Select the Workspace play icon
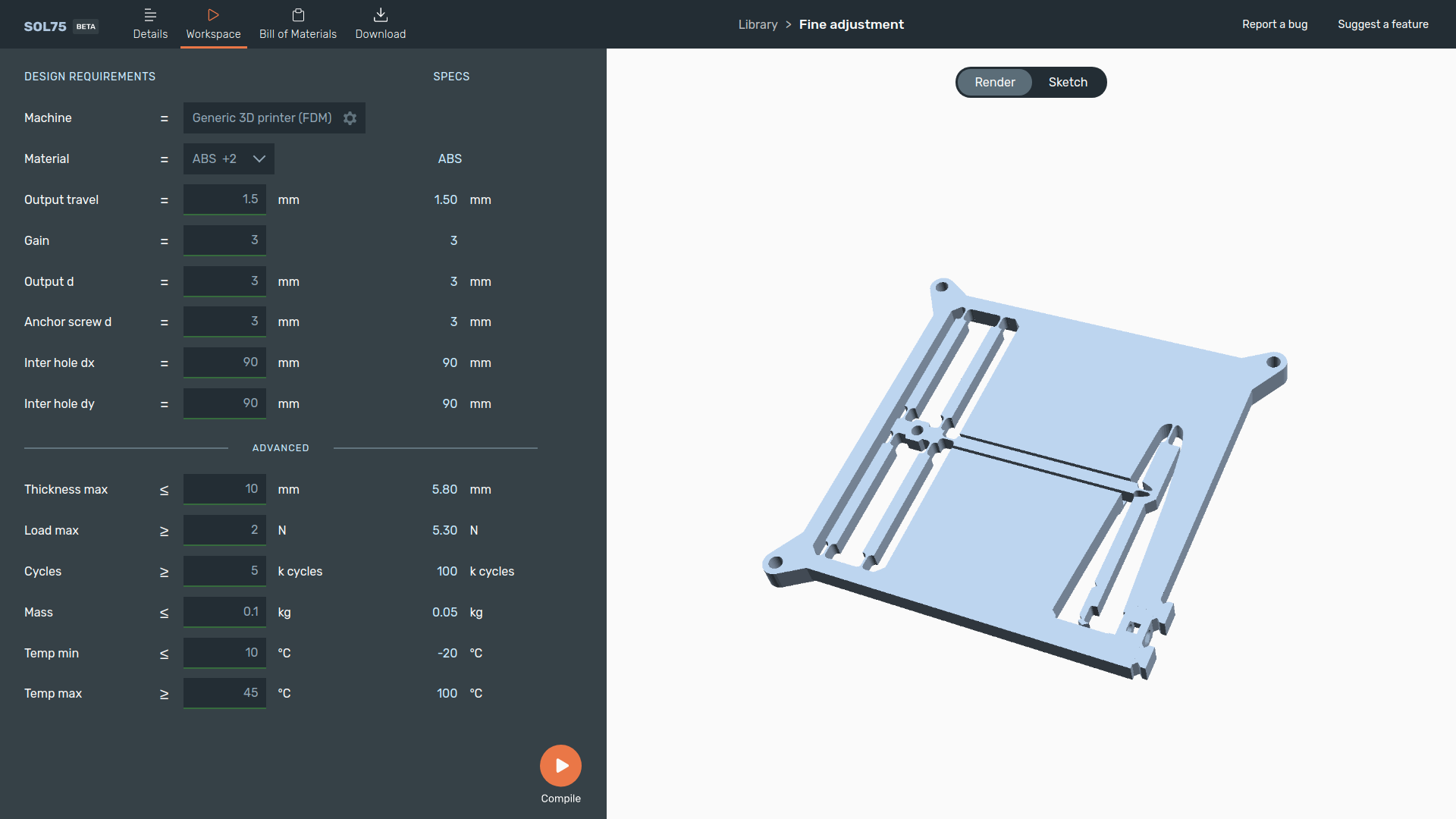 [213, 13]
